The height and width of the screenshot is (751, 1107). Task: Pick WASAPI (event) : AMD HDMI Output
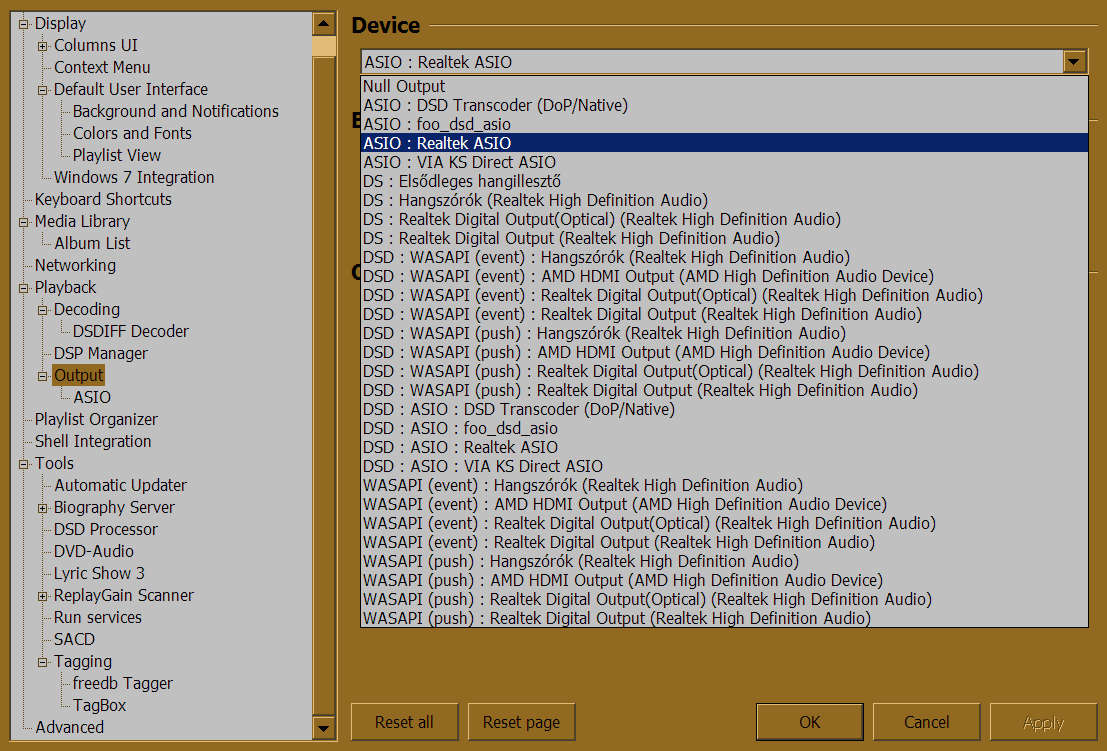pos(724,505)
